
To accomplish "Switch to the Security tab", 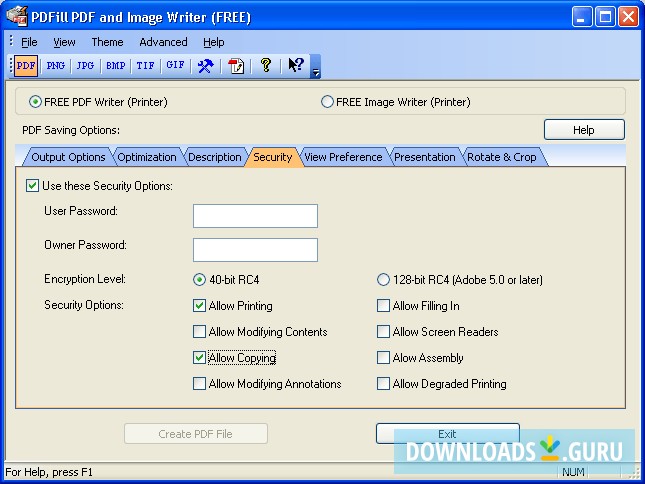I will point(273,157).
